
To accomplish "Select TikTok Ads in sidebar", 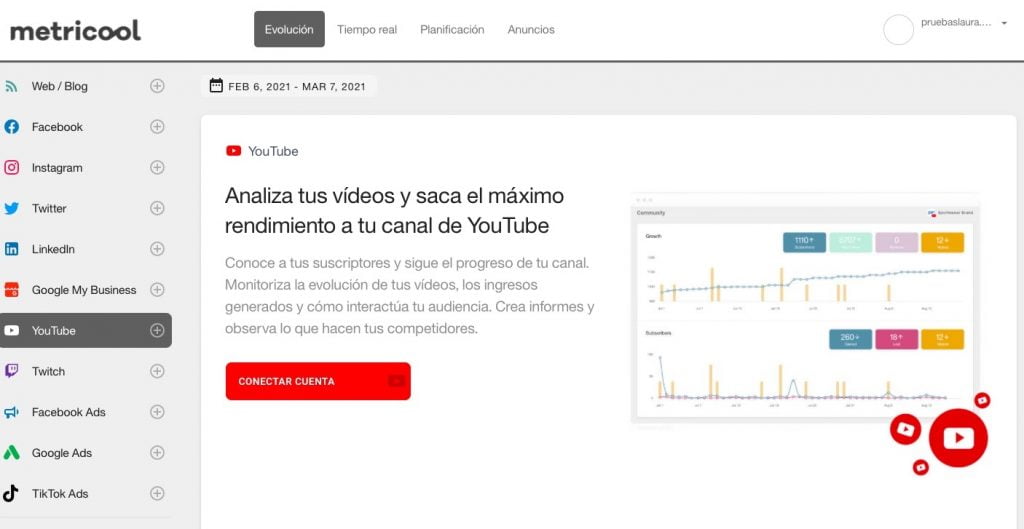I will (60, 493).
